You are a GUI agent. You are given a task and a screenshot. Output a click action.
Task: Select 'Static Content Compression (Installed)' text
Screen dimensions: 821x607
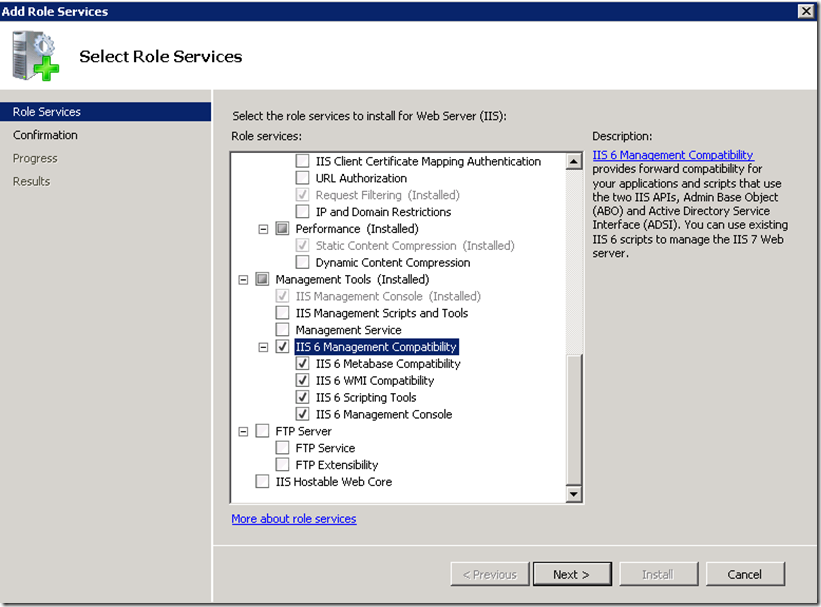point(415,246)
